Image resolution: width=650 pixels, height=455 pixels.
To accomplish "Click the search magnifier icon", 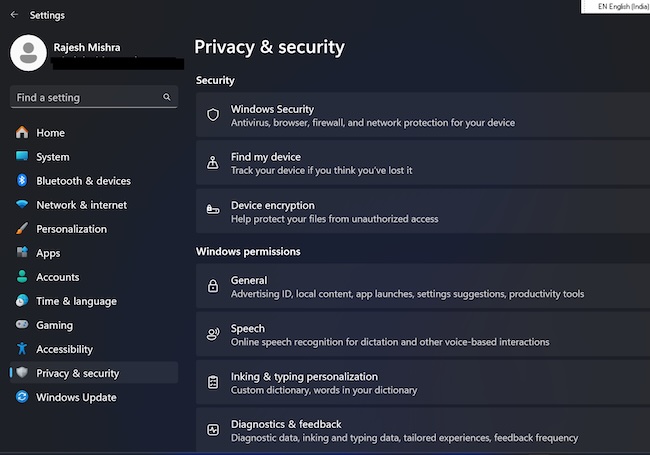I will (x=167, y=97).
